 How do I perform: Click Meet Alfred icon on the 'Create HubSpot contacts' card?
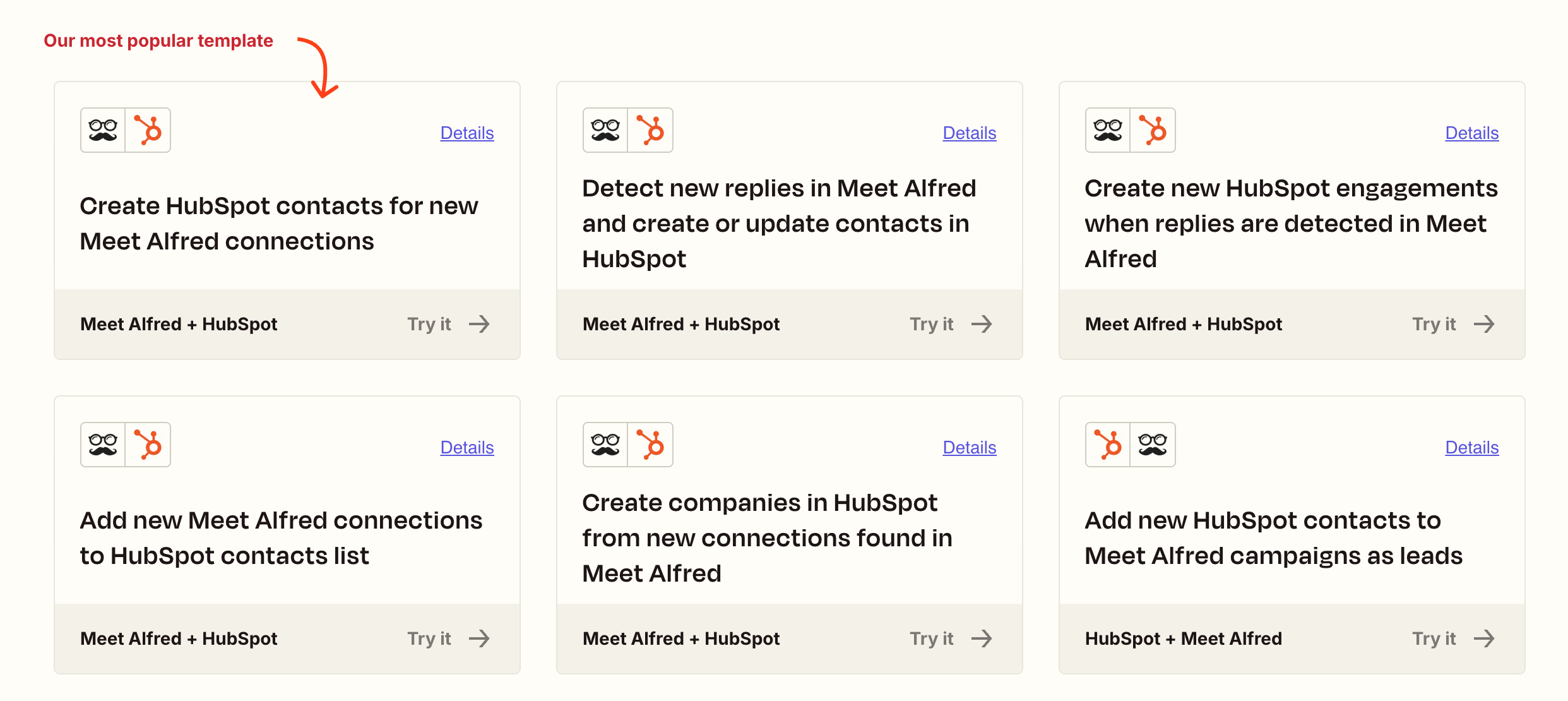tap(103, 130)
